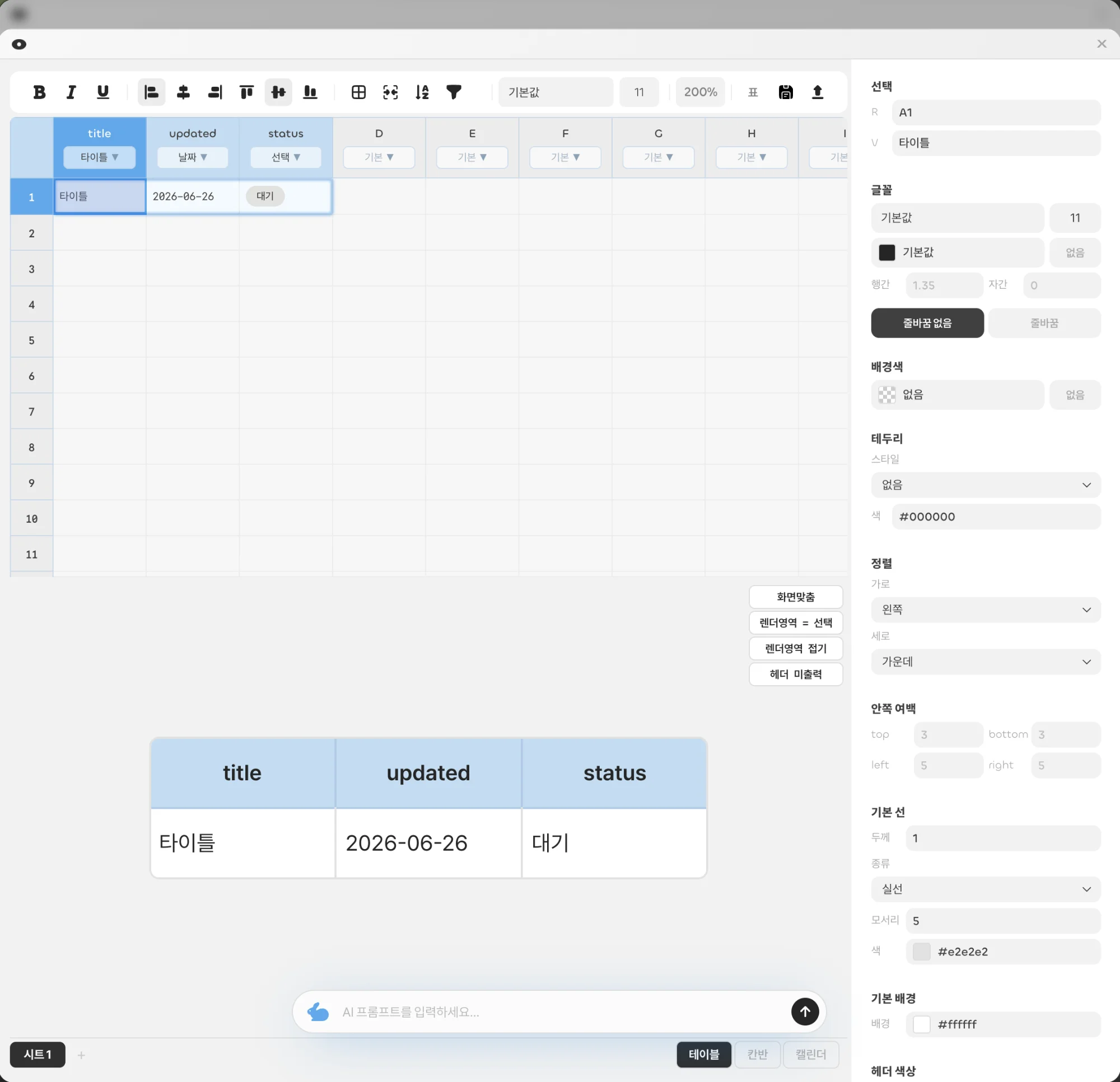Open the 타이틀 type dropdown in title column
The height and width of the screenshot is (1082, 1120).
click(x=100, y=157)
